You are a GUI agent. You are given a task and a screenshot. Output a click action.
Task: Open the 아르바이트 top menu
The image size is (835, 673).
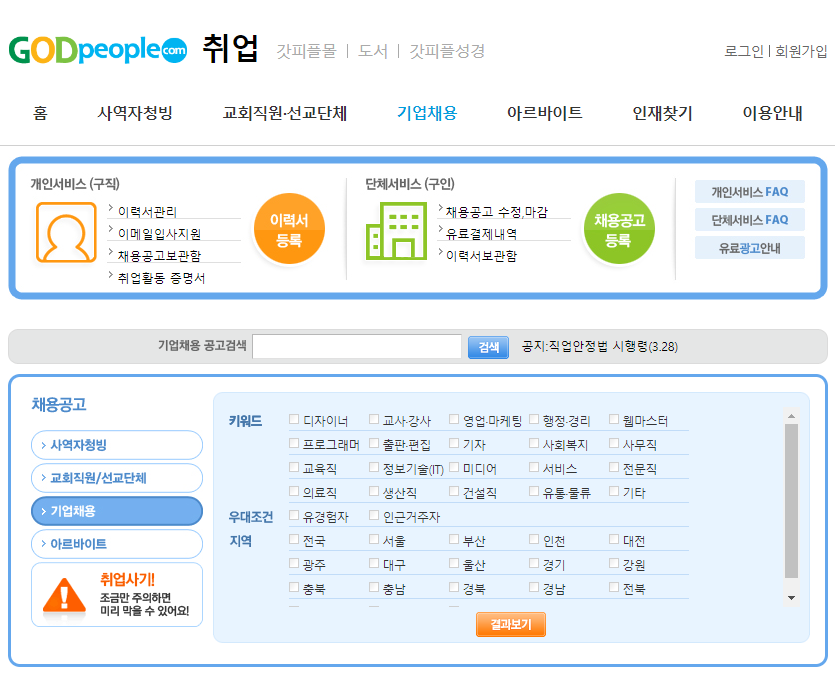[x=544, y=113]
